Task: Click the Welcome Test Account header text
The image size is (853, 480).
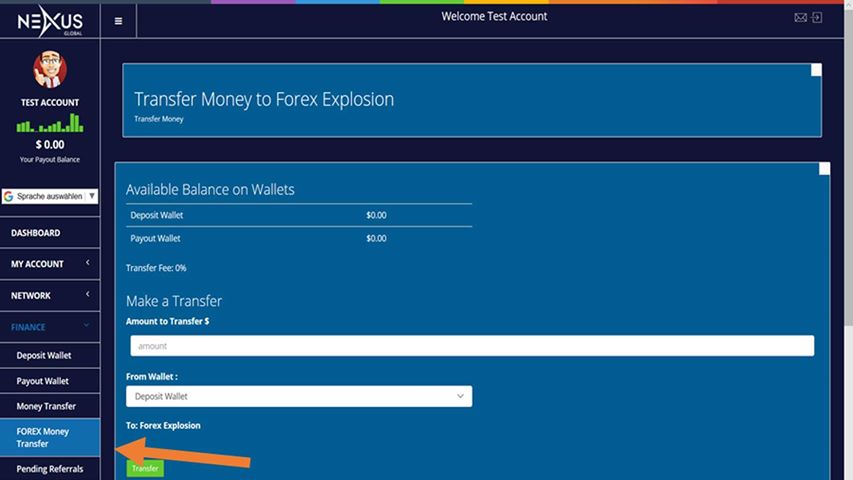Action: [494, 16]
